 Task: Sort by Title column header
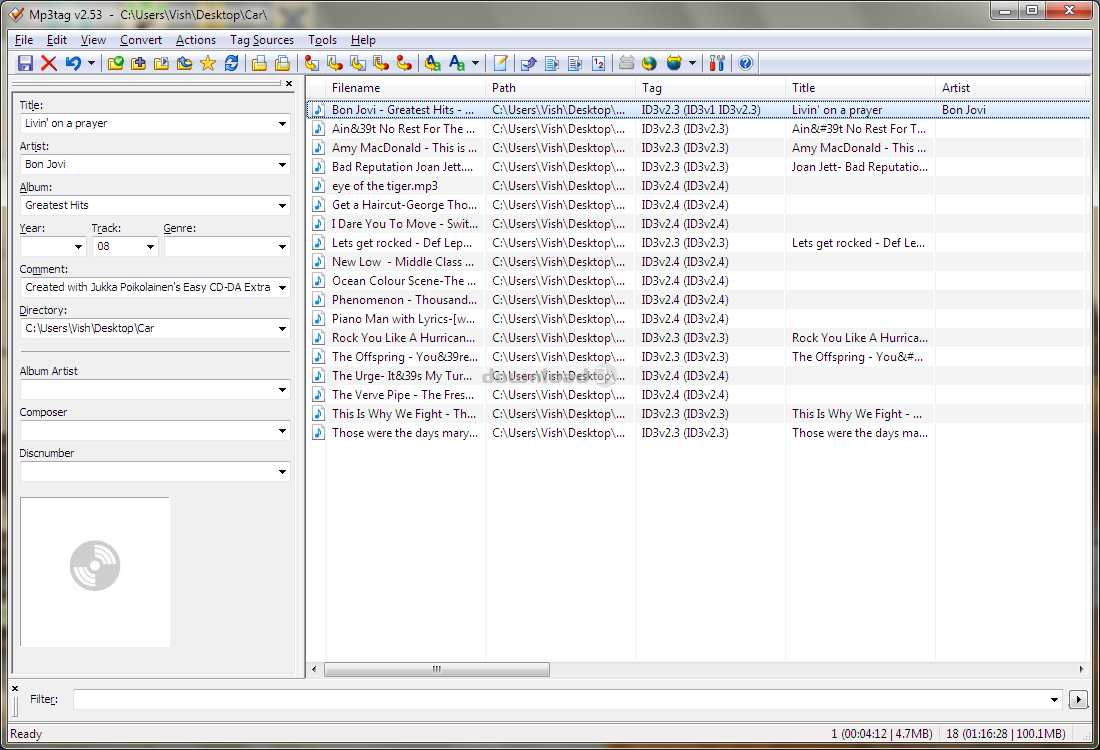coord(860,88)
